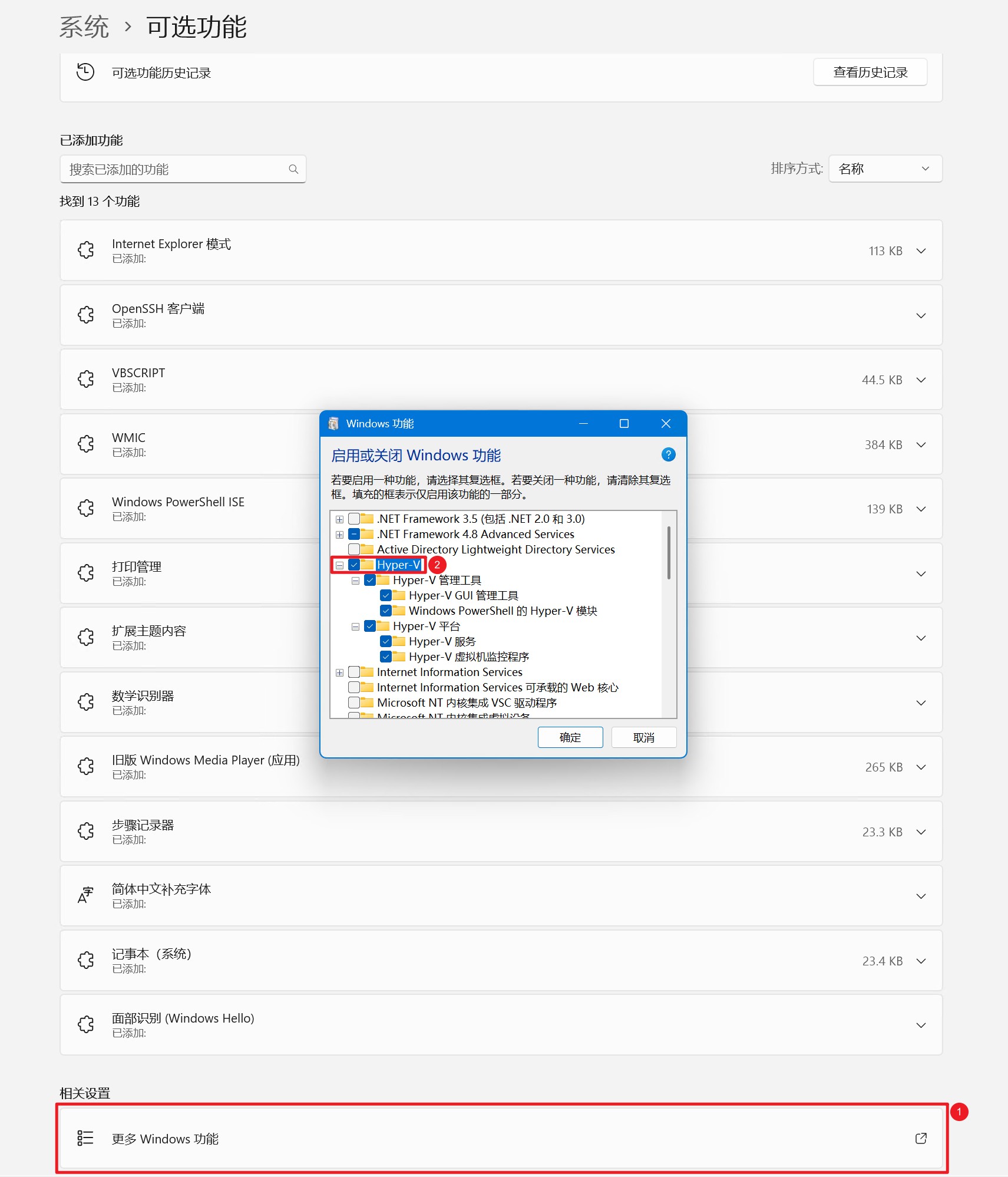Image resolution: width=1008 pixels, height=1177 pixels.
Task: Expand the Internet Explorer 模式 row chevron
Action: tap(921, 250)
